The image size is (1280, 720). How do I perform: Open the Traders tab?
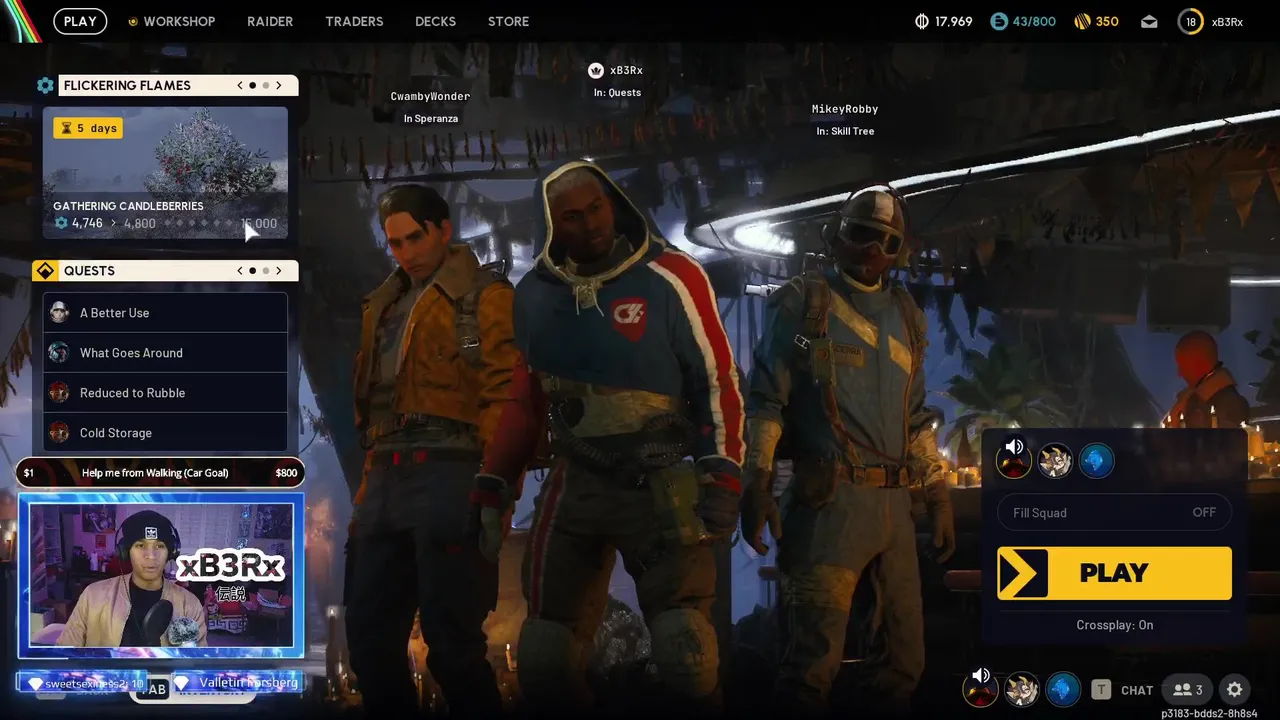[x=354, y=21]
